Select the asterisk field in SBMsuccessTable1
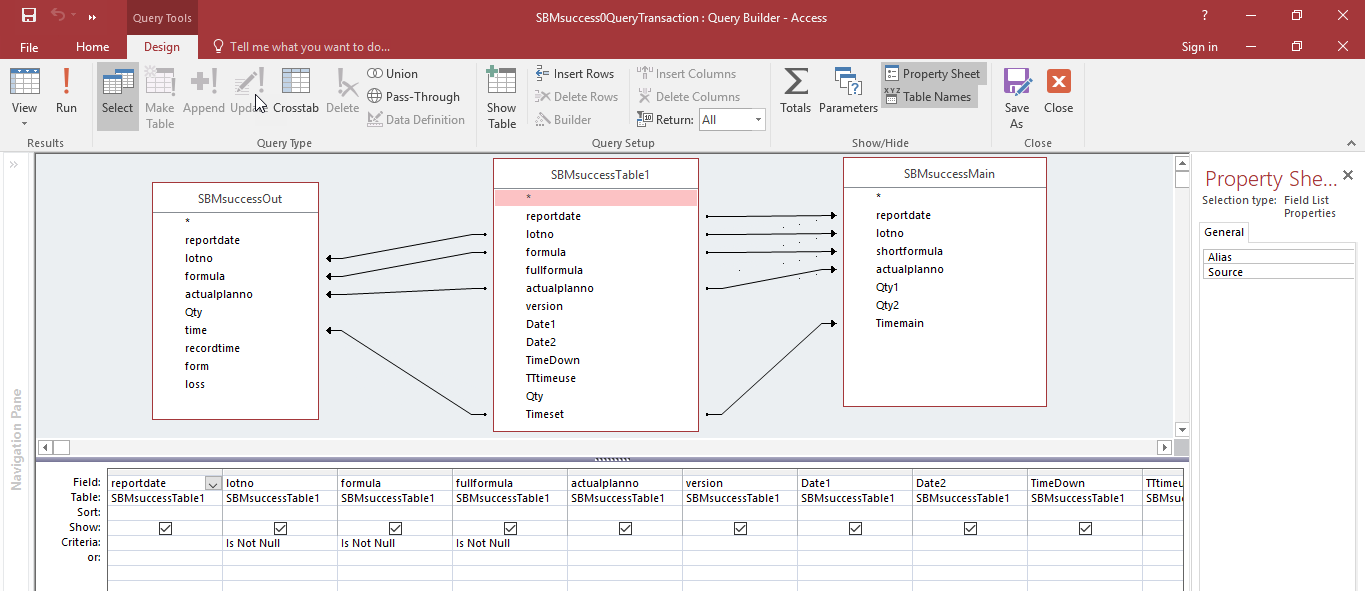1365x591 pixels. click(x=596, y=198)
